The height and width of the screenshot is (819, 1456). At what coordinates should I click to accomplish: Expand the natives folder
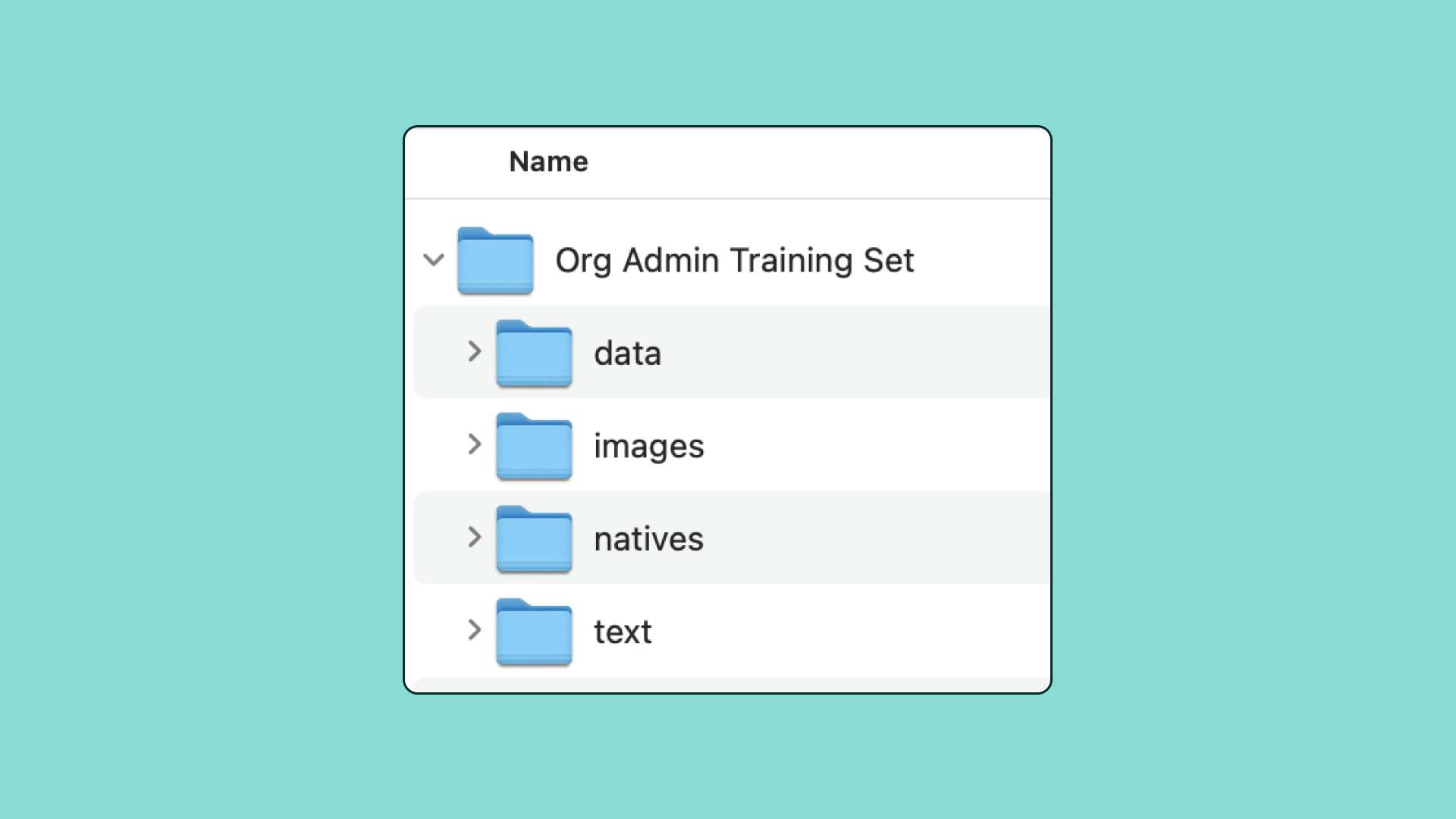tap(474, 538)
